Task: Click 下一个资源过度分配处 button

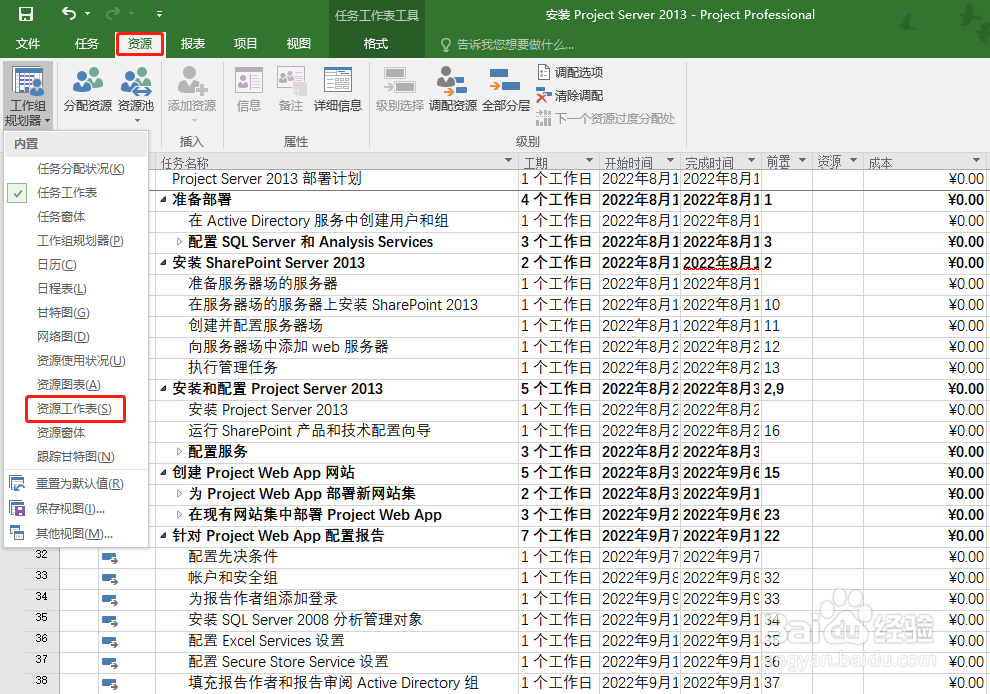Action: (x=605, y=118)
